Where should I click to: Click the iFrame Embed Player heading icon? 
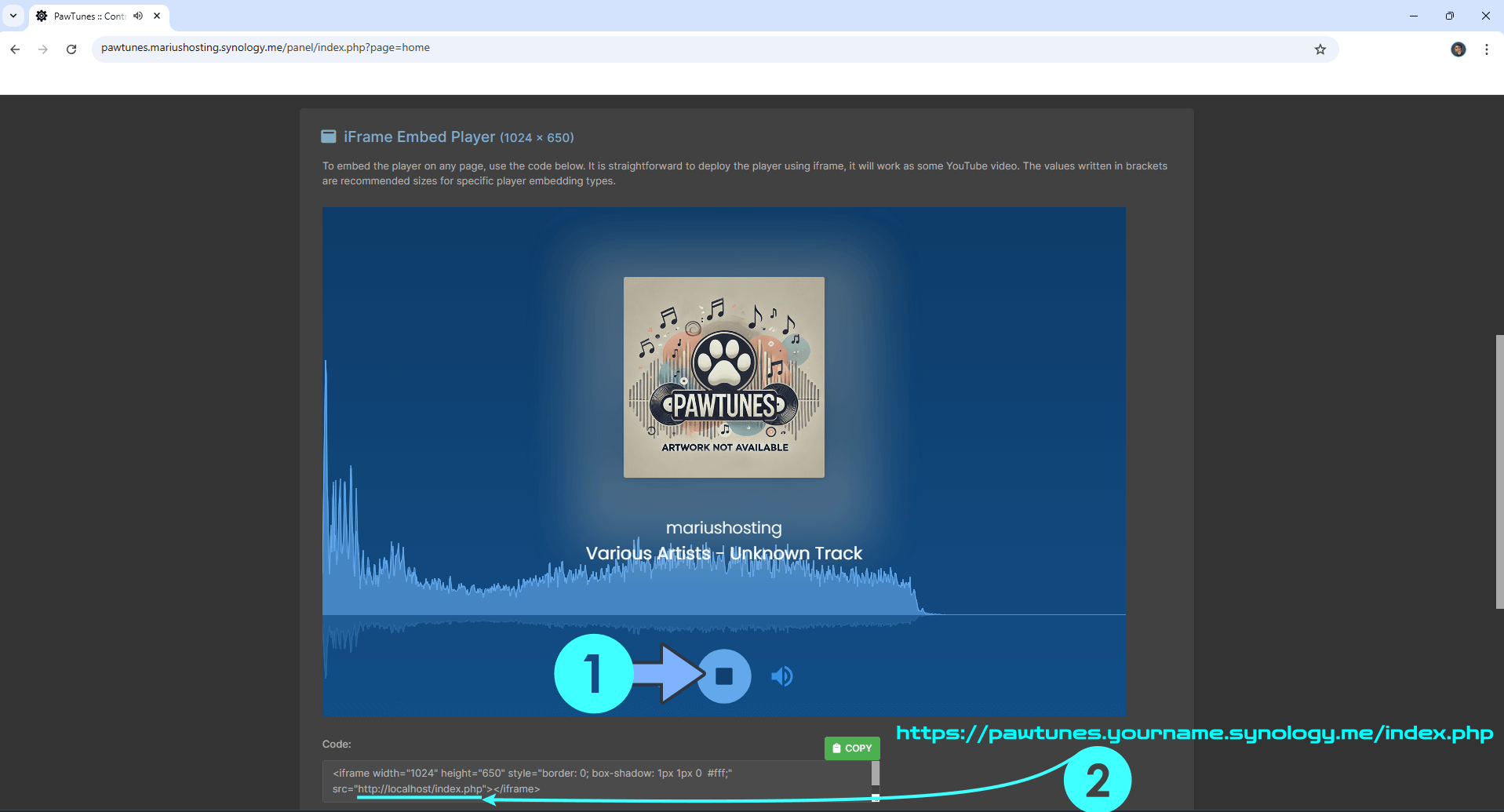329,137
